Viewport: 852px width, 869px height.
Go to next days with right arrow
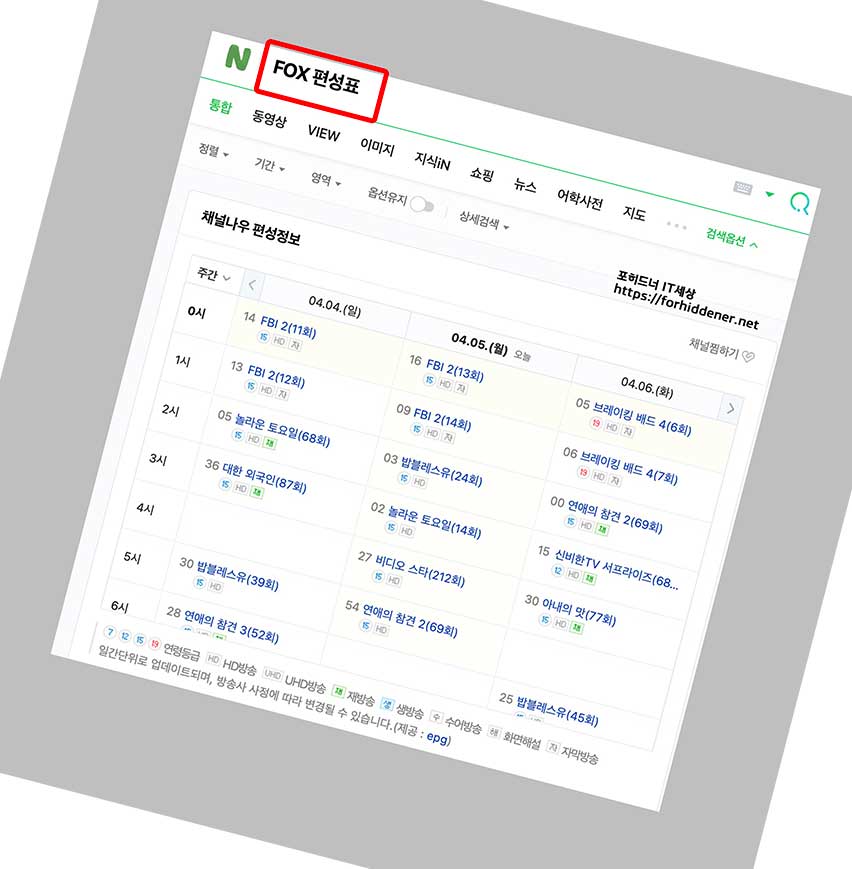pyautogui.click(x=731, y=409)
